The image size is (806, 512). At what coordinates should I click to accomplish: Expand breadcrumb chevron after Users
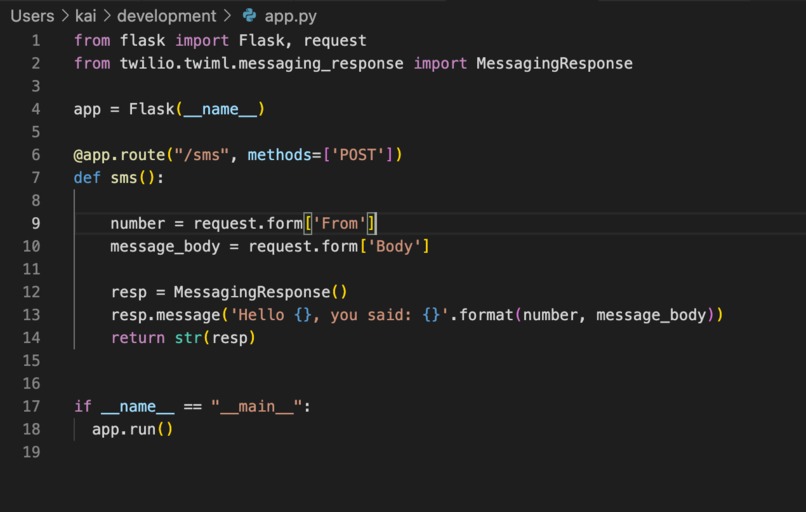(x=65, y=16)
